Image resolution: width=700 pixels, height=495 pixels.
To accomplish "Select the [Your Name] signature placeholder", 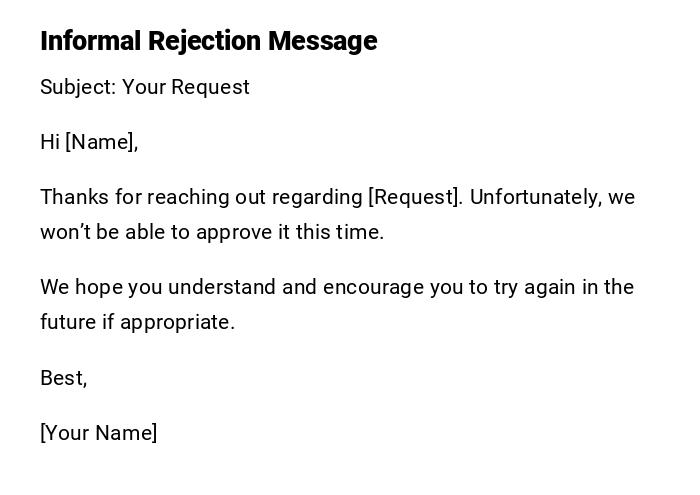I will pos(99,433).
